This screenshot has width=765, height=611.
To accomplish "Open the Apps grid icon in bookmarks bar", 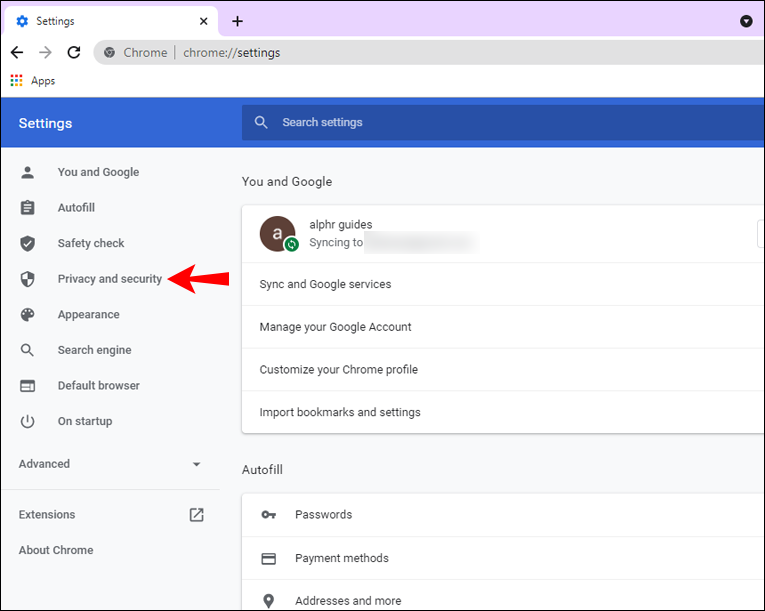I will click(17, 81).
